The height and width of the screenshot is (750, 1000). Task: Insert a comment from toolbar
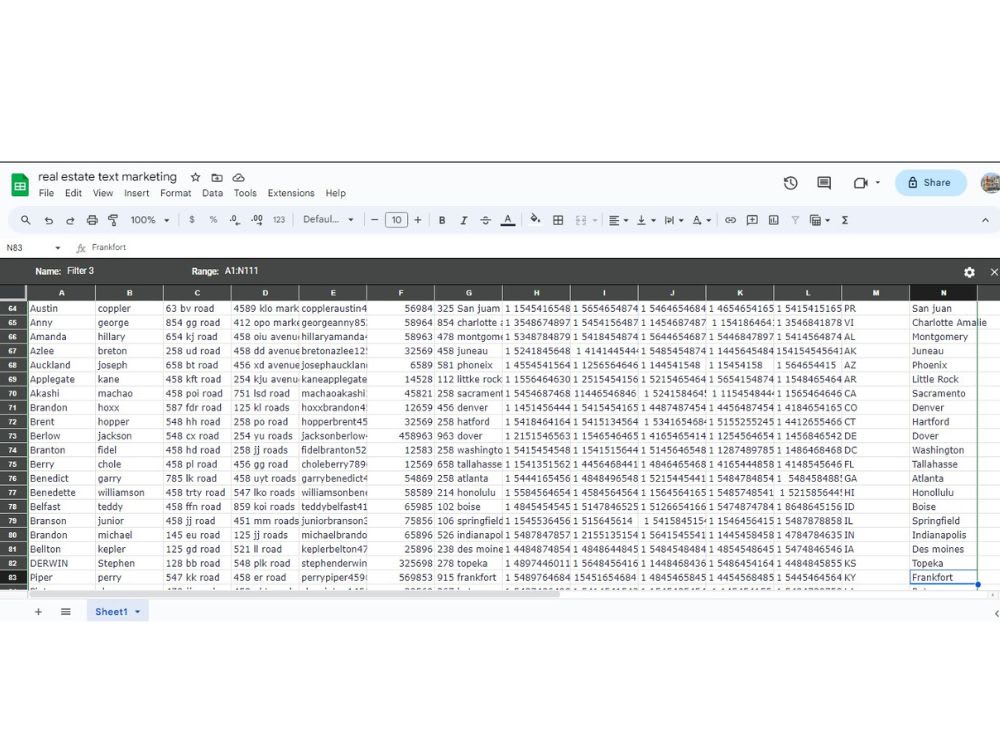[x=752, y=220]
